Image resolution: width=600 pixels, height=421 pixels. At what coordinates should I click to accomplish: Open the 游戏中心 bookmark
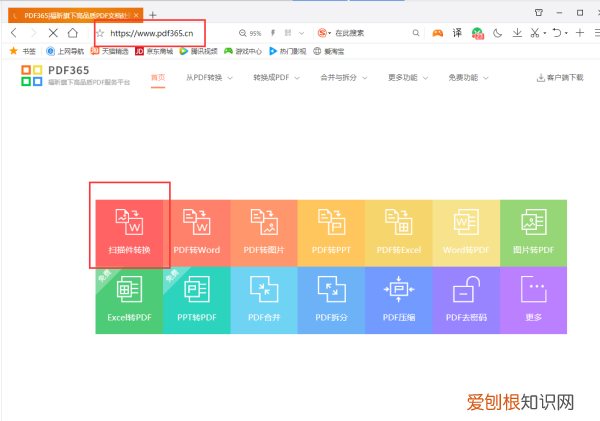tap(243, 51)
